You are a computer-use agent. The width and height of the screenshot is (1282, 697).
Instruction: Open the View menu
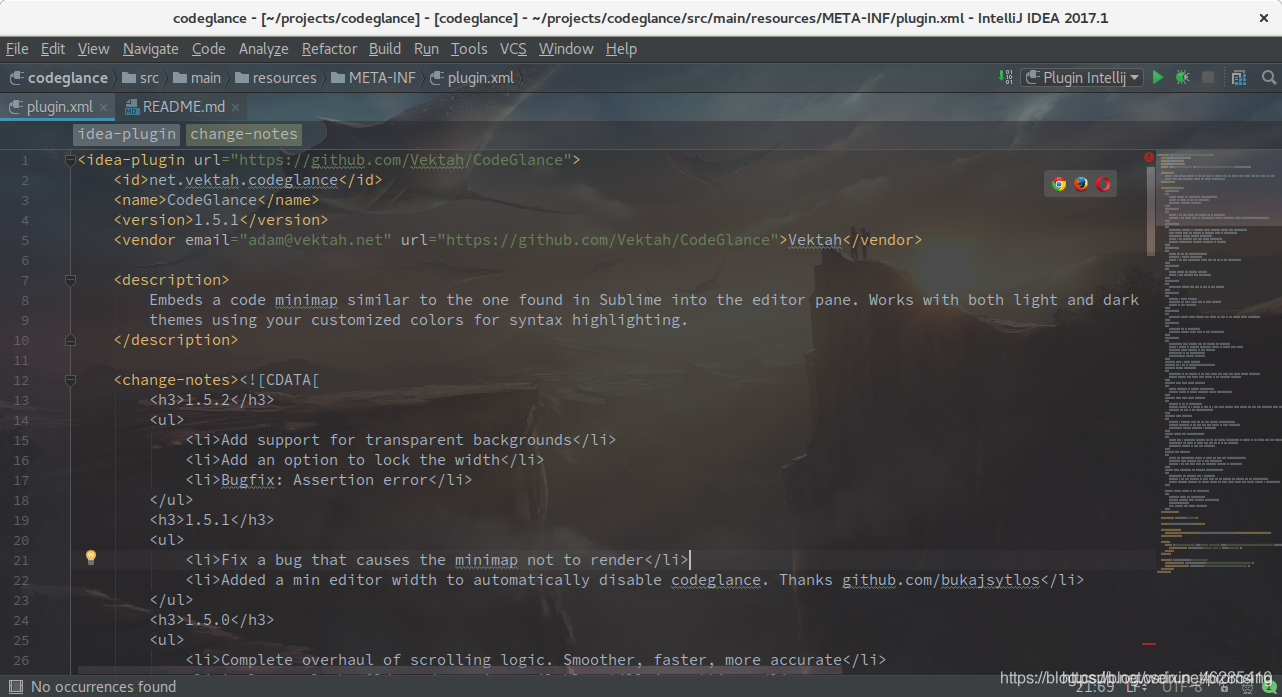point(93,48)
